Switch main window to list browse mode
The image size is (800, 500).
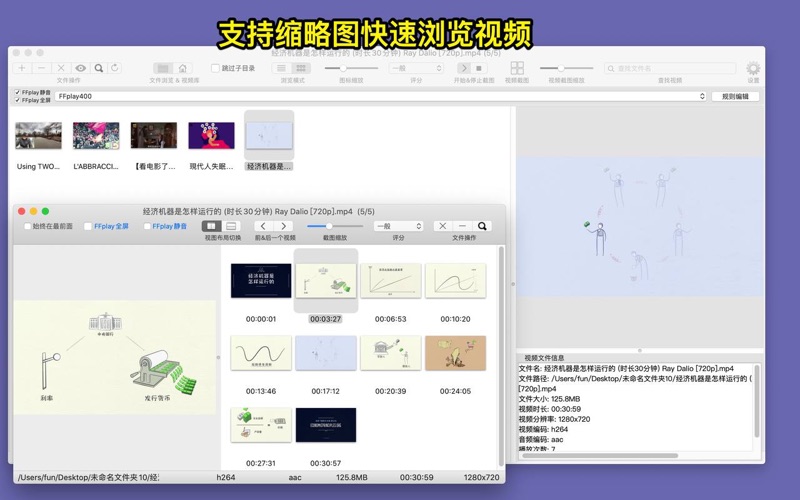[281, 68]
